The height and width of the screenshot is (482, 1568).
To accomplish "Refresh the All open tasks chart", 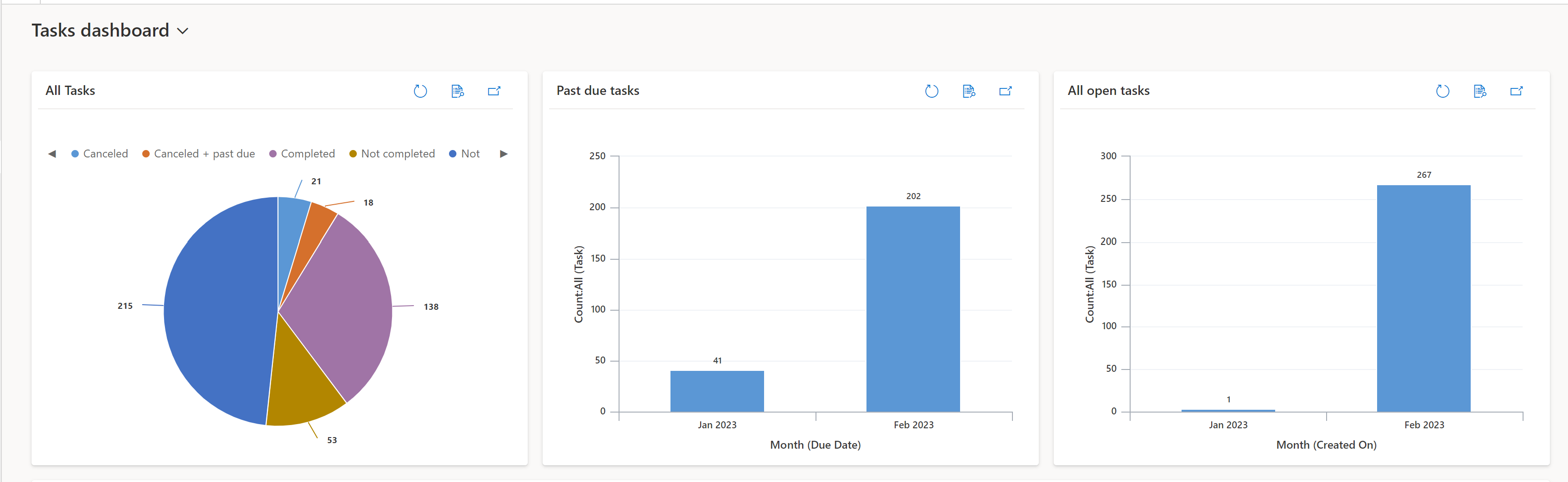I will (1442, 91).
